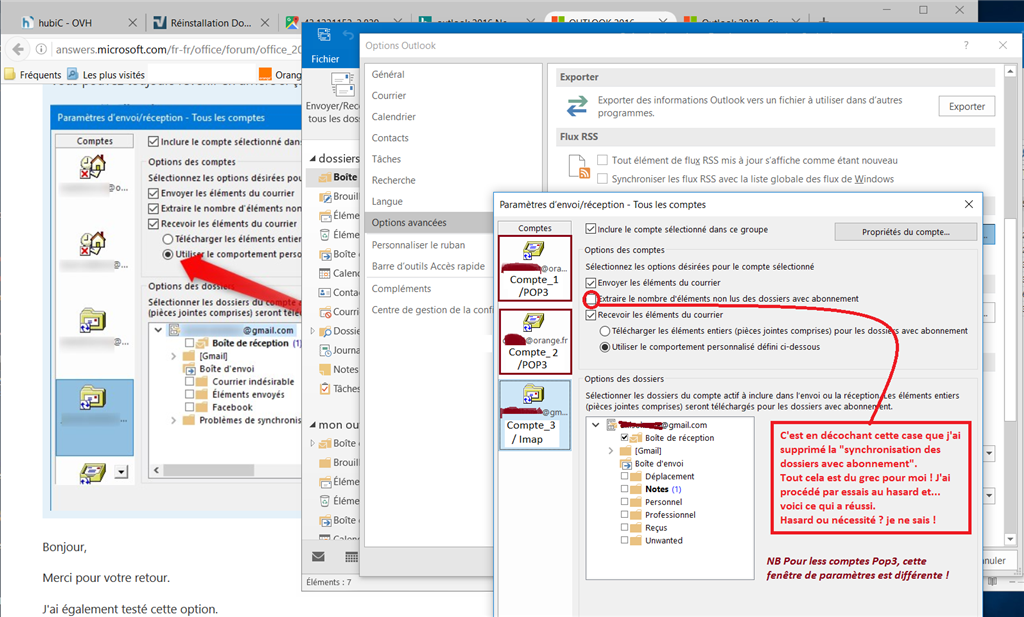Close the hubiC - OVH browser tab
This screenshot has width=1024, height=617.
(x=133, y=23)
